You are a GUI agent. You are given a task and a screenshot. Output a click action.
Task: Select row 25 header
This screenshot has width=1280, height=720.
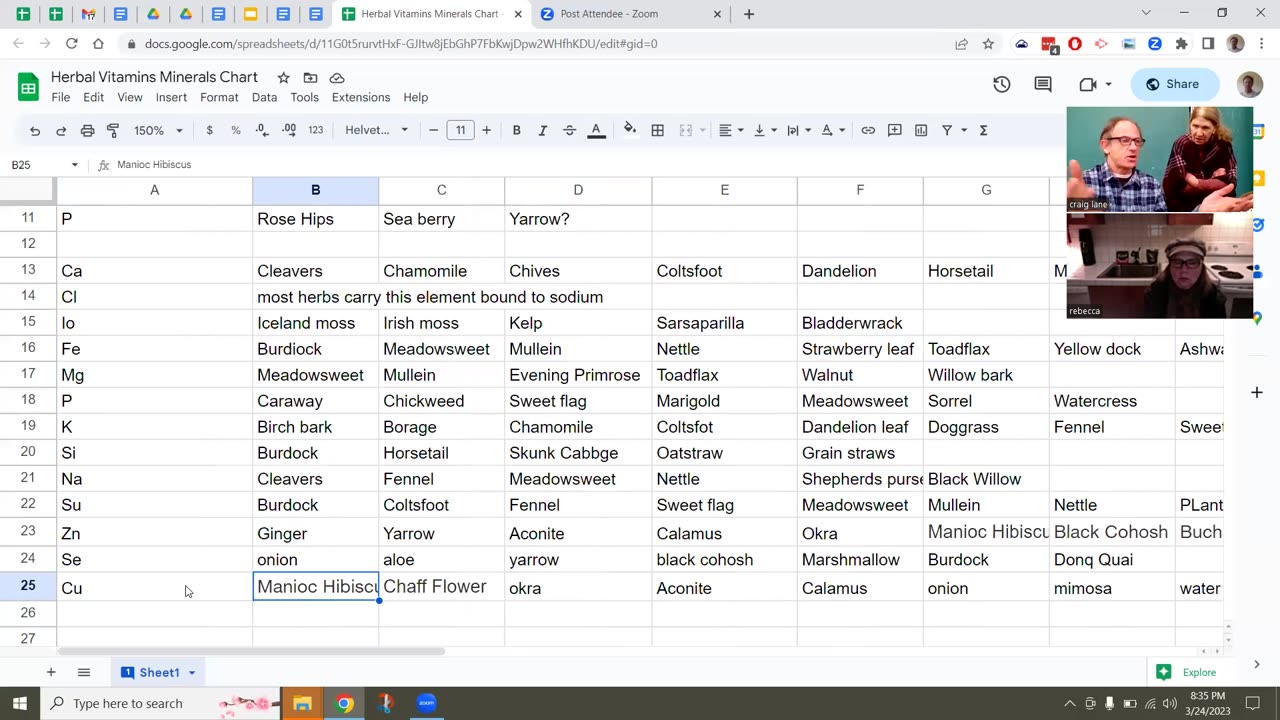[x=28, y=586]
